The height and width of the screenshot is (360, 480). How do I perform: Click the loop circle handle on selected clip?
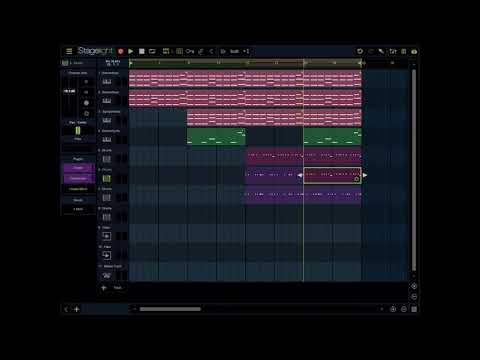tap(357, 179)
